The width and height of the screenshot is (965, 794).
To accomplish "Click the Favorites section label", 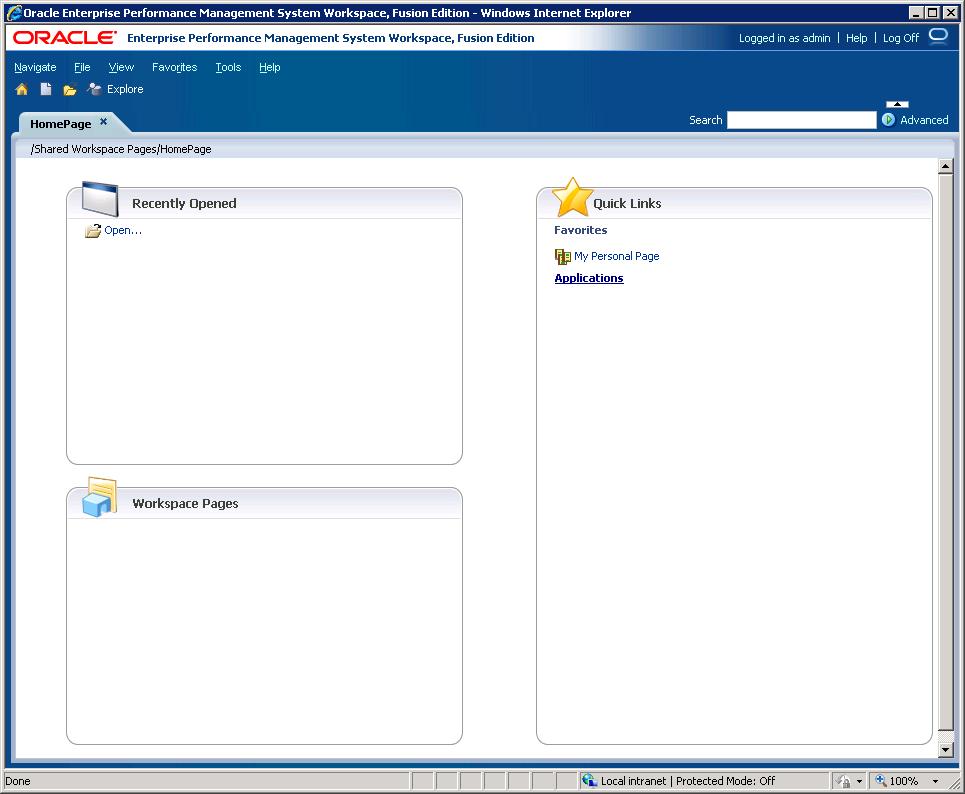I will [x=580, y=230].
